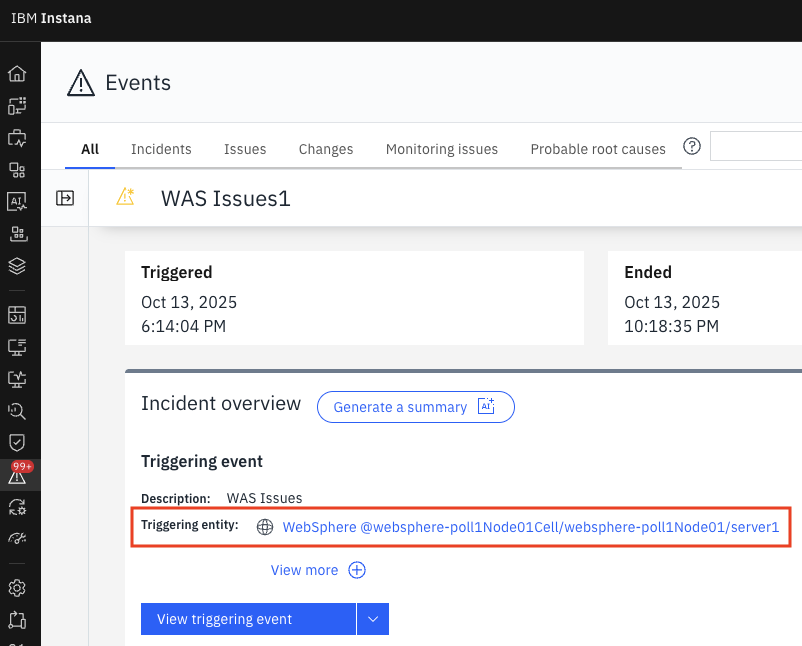Select the Monitoring issues tab
The height and width of the screenshot is (646, 802).
click(441, 149)
